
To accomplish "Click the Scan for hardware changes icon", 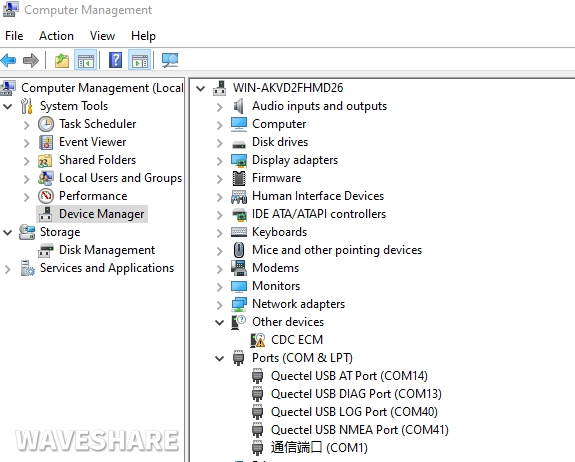I will (x=170, y=60).
